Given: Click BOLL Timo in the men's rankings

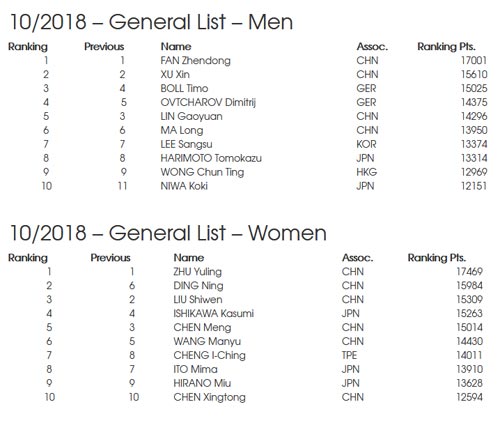Looking at the screenshot, I should point(184,89).
